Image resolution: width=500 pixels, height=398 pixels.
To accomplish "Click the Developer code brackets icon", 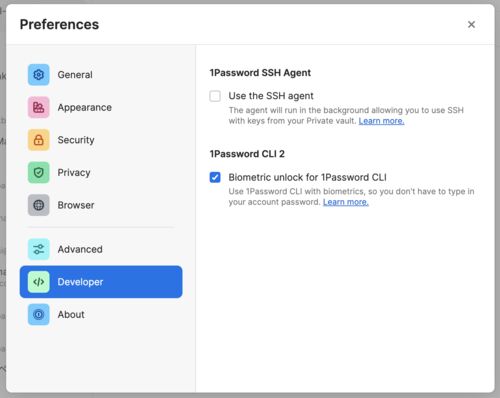I will point(39,282).
